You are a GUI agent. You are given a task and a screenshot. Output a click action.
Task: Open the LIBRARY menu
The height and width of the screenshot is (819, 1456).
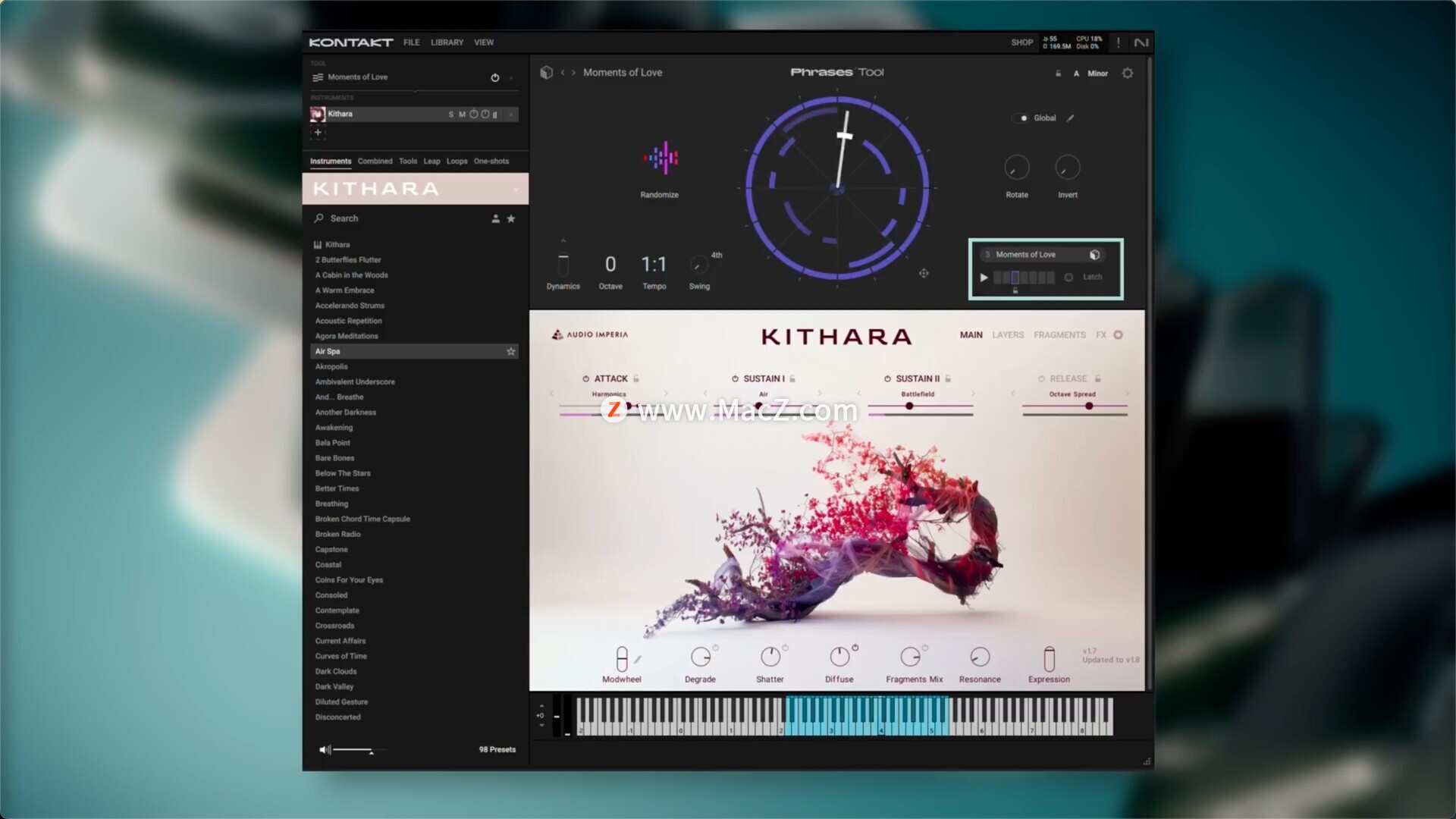pyautogui.click(x=447, y=42)
